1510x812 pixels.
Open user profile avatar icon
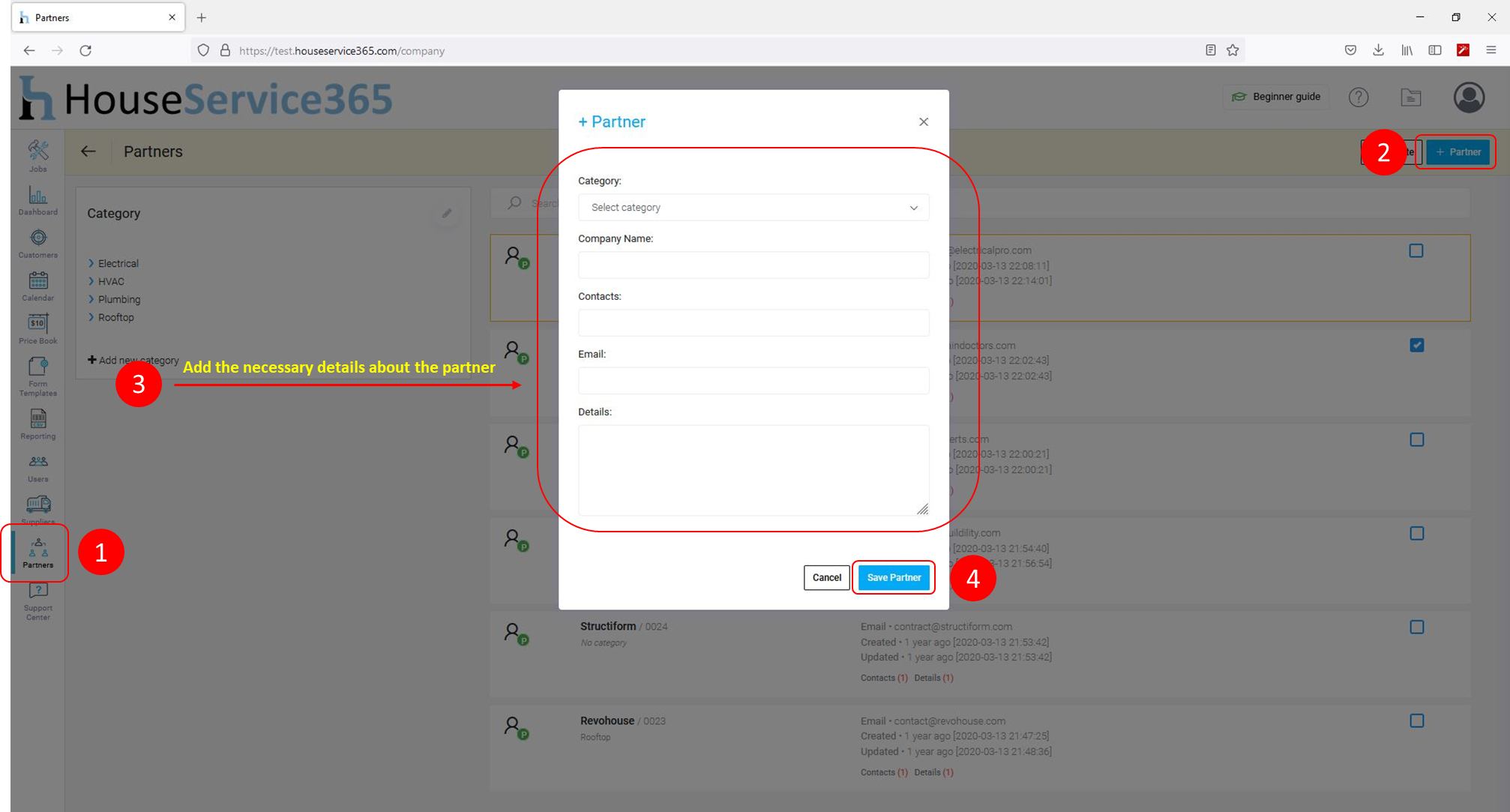[1469, 97]
